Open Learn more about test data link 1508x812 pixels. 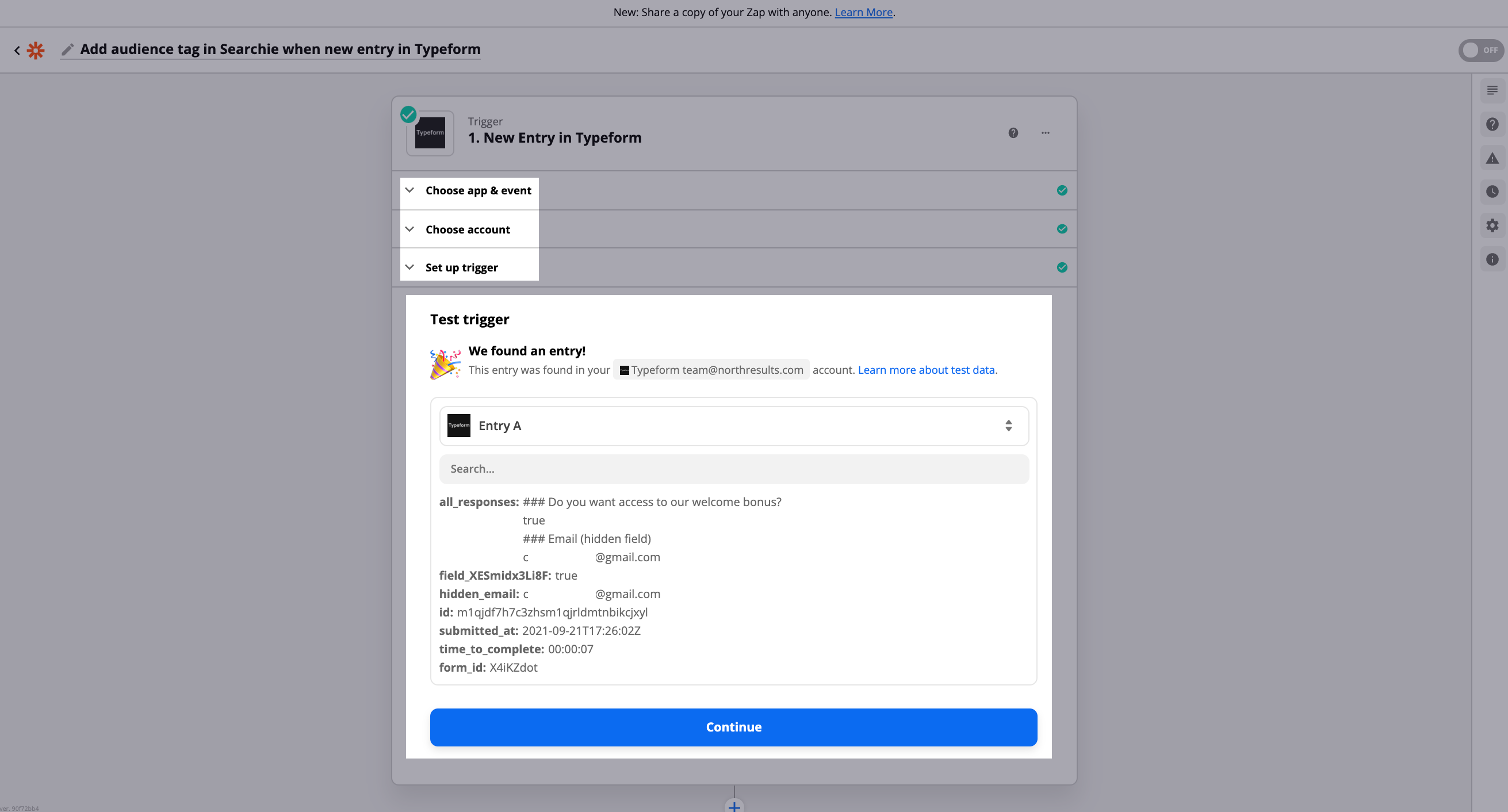click(926, 370)
